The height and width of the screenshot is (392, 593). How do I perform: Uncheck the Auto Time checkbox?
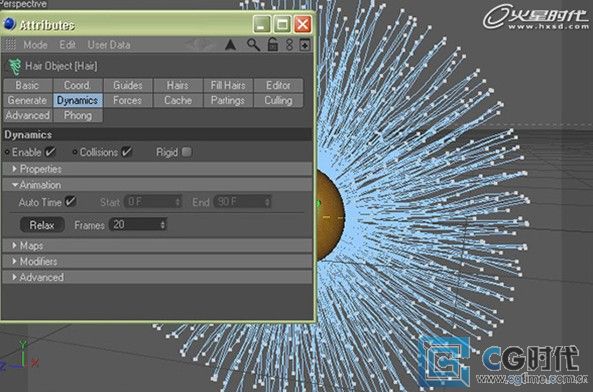(x=70, y=201)
